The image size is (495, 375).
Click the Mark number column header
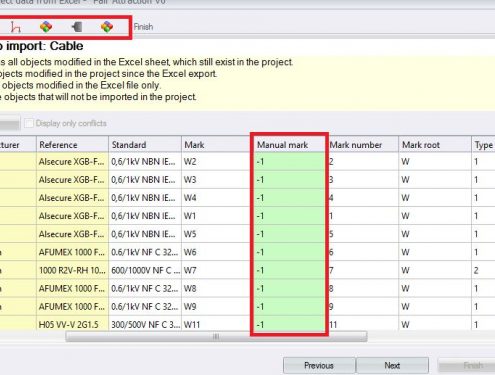tap(363, 145)
